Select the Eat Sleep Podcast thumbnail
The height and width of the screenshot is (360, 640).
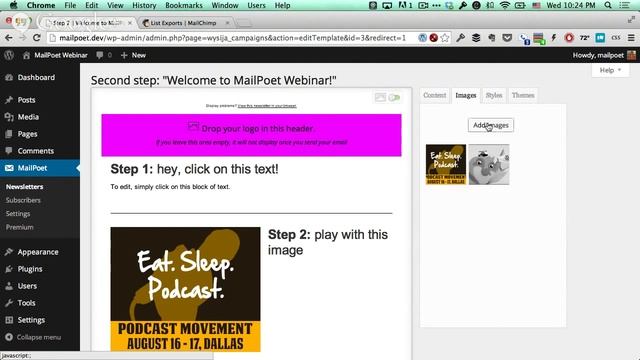pyautogui.click(x=446, y=164)
